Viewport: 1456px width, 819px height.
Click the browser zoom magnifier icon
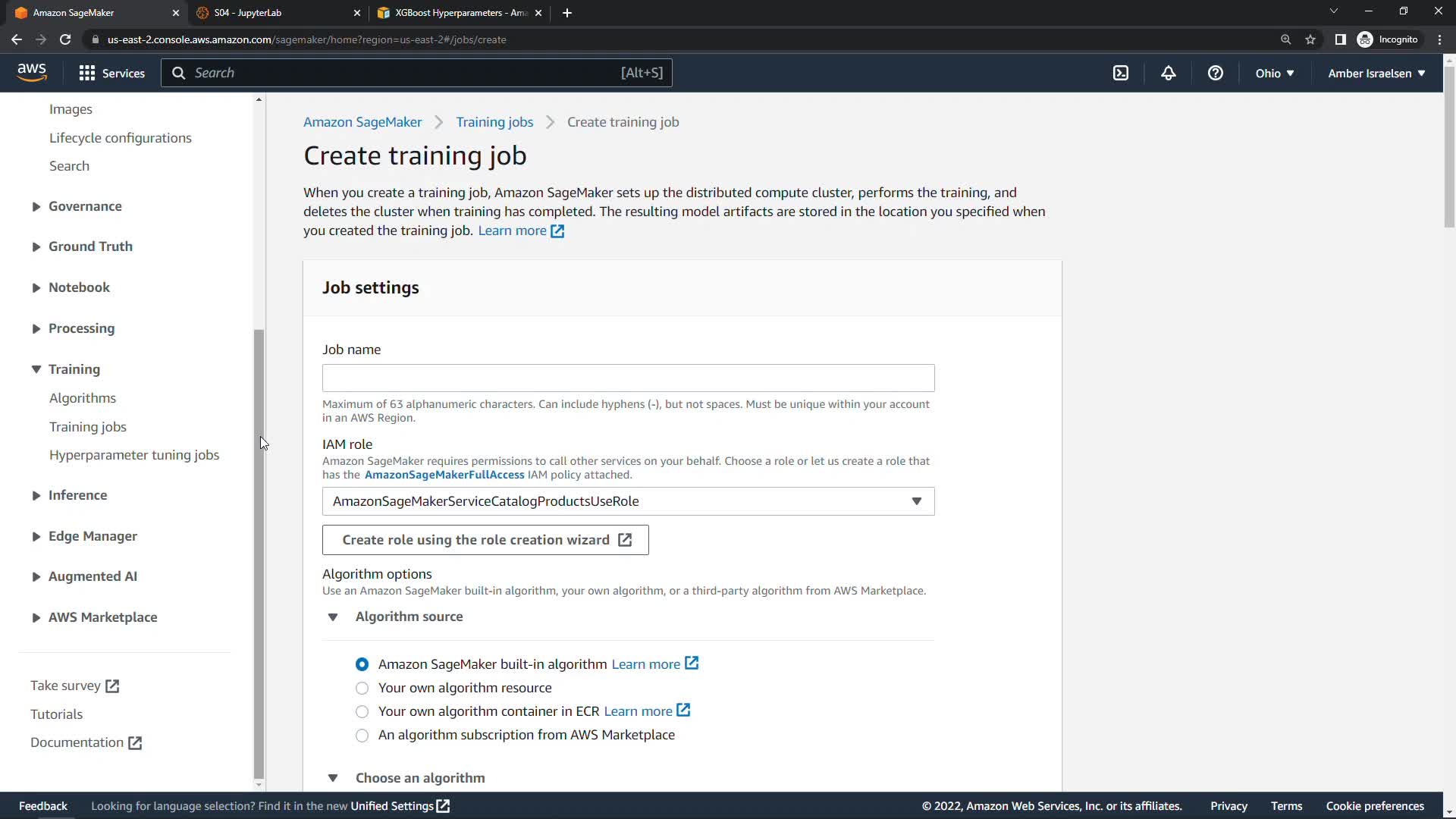1286,39
